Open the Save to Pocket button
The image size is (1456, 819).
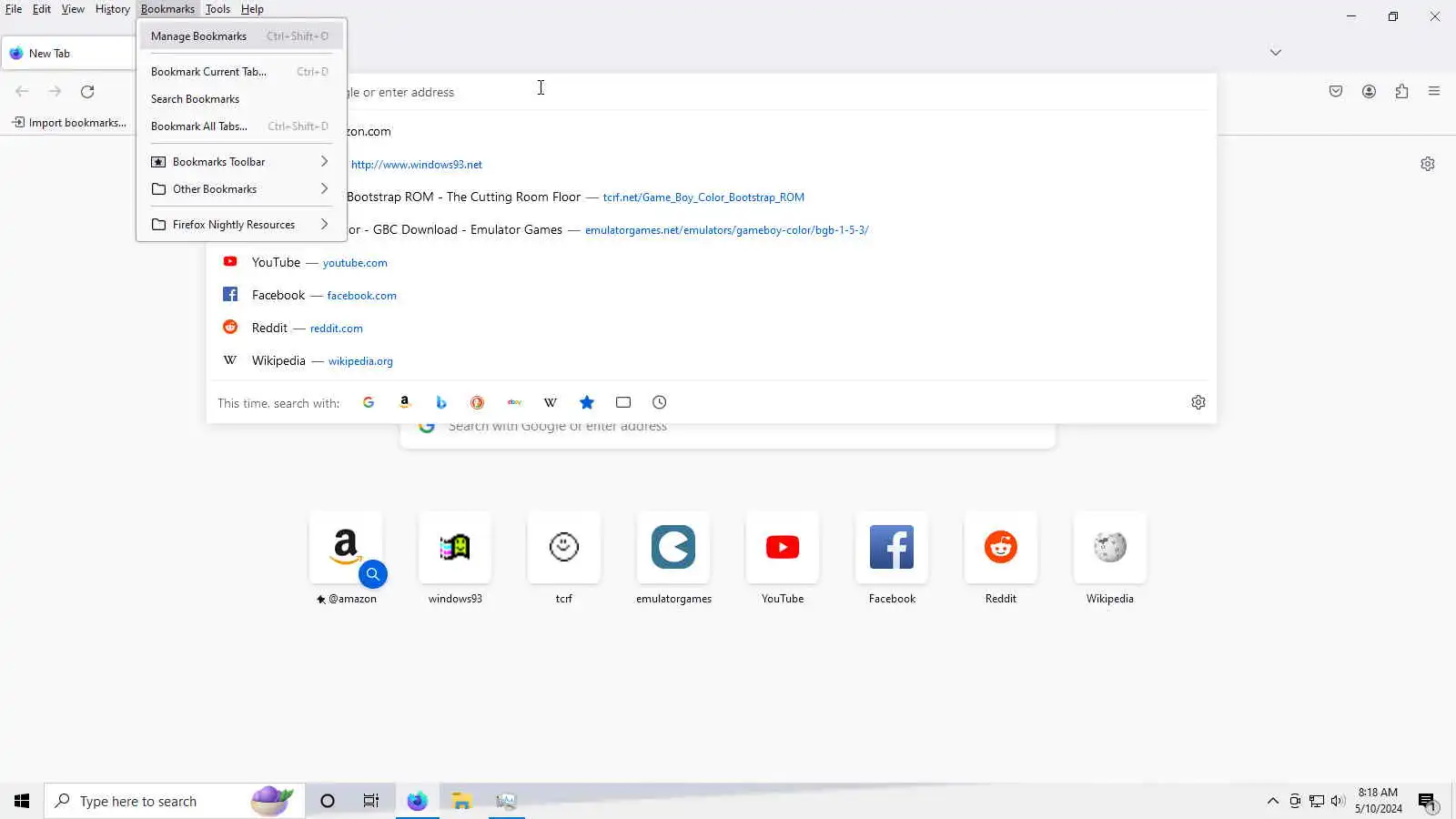click(x=1336, y=92)
